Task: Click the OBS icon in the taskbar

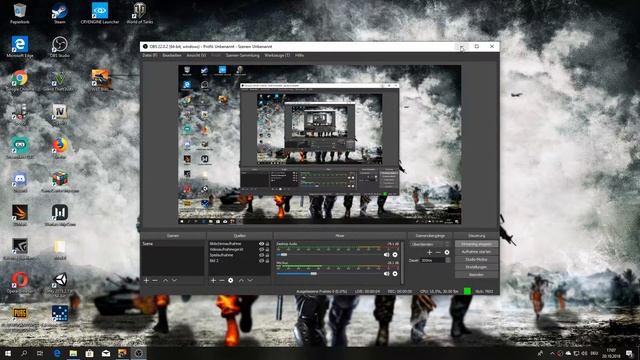Action: [138, 353]
